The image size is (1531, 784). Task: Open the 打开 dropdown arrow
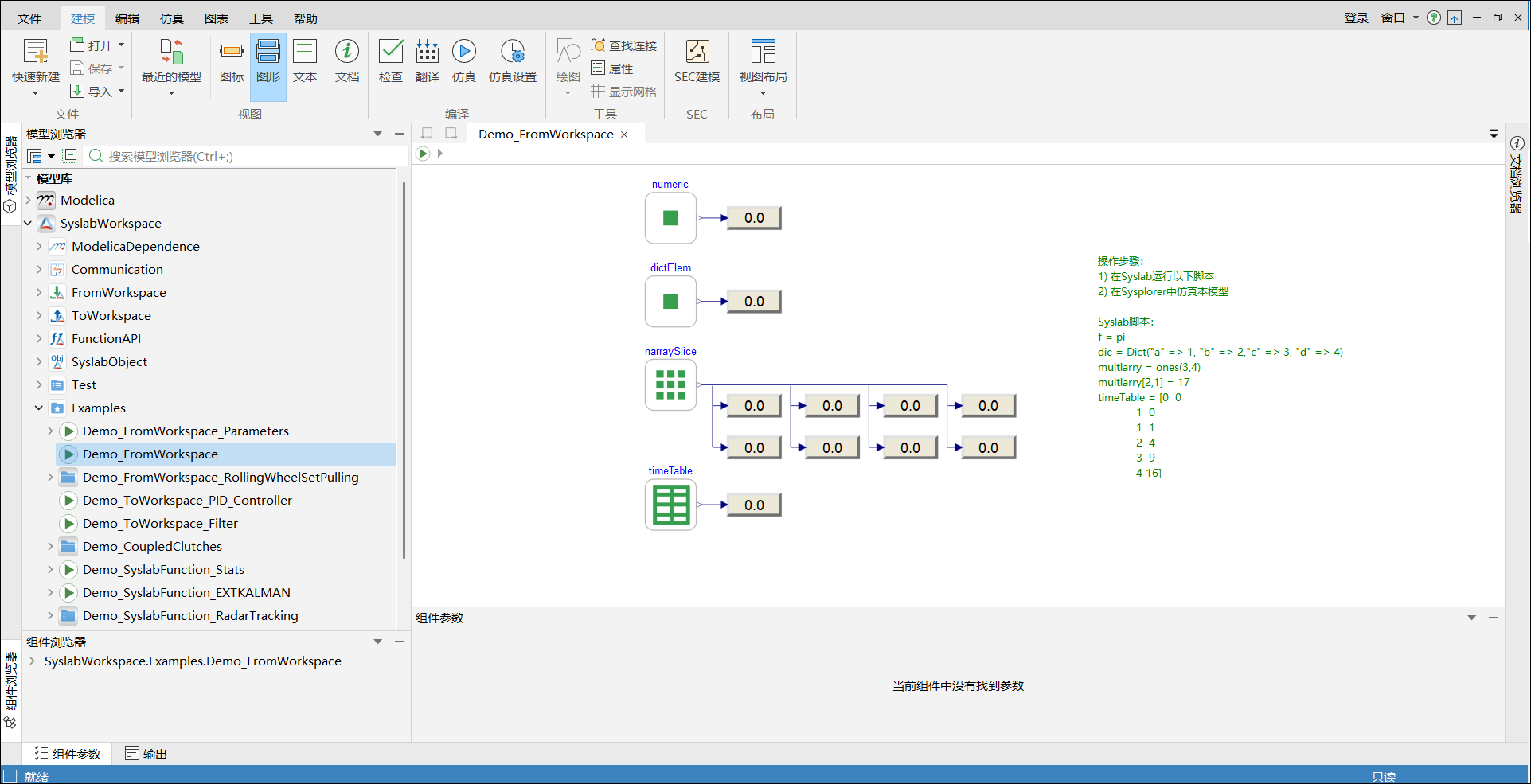(122, 45)
